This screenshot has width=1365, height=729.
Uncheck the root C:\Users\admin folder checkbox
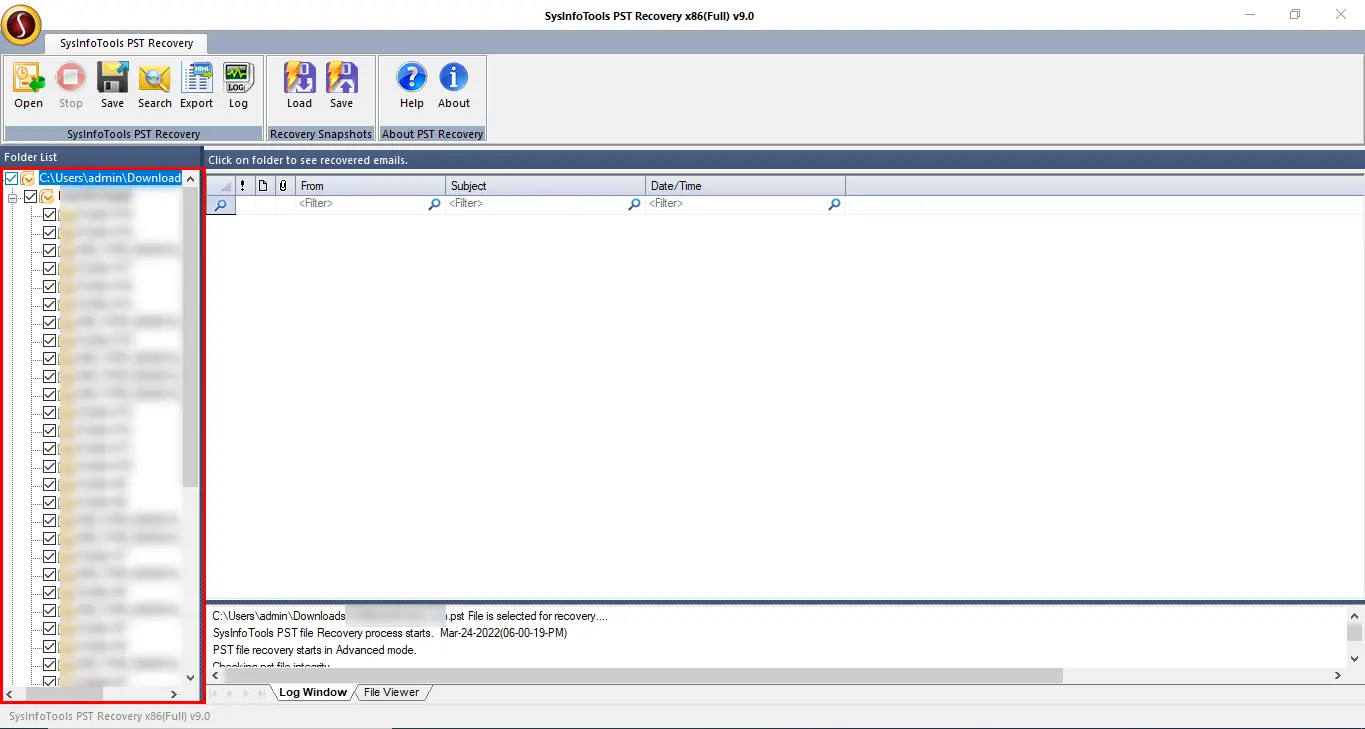point(12,178)
